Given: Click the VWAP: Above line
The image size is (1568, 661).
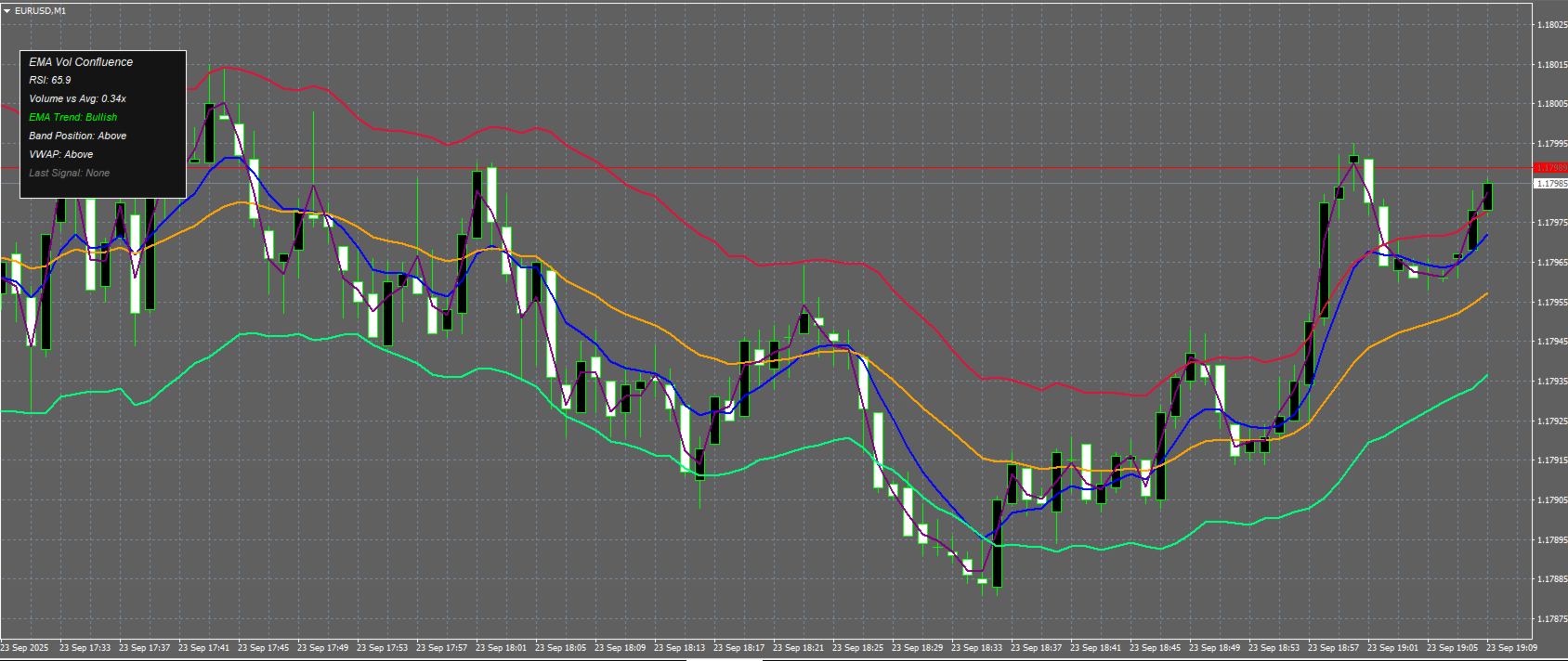Looking at the screenshot, I should [61, 154].
